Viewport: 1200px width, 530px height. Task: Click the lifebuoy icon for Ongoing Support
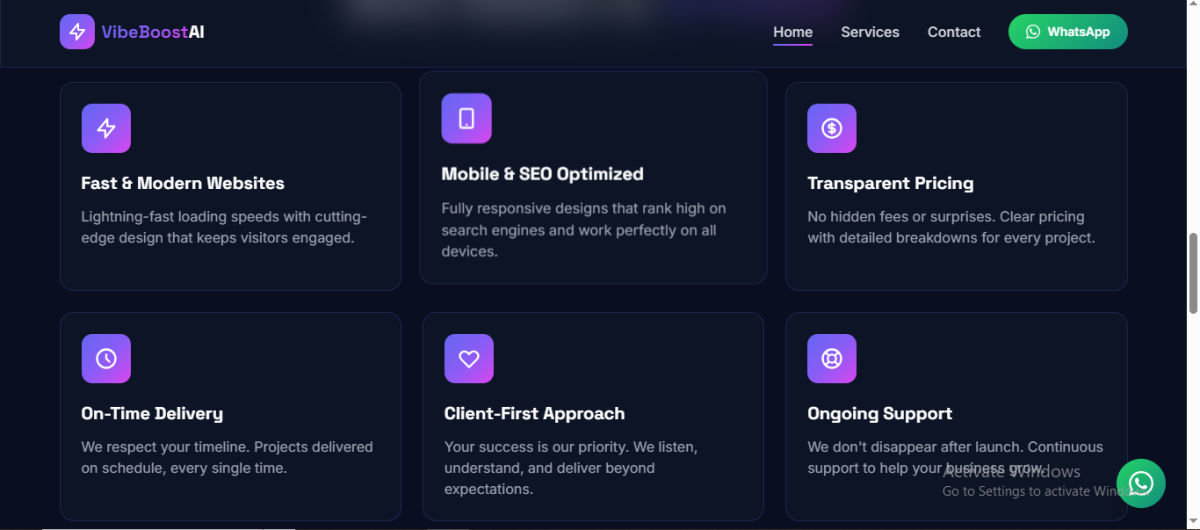[x=831, y=358]
